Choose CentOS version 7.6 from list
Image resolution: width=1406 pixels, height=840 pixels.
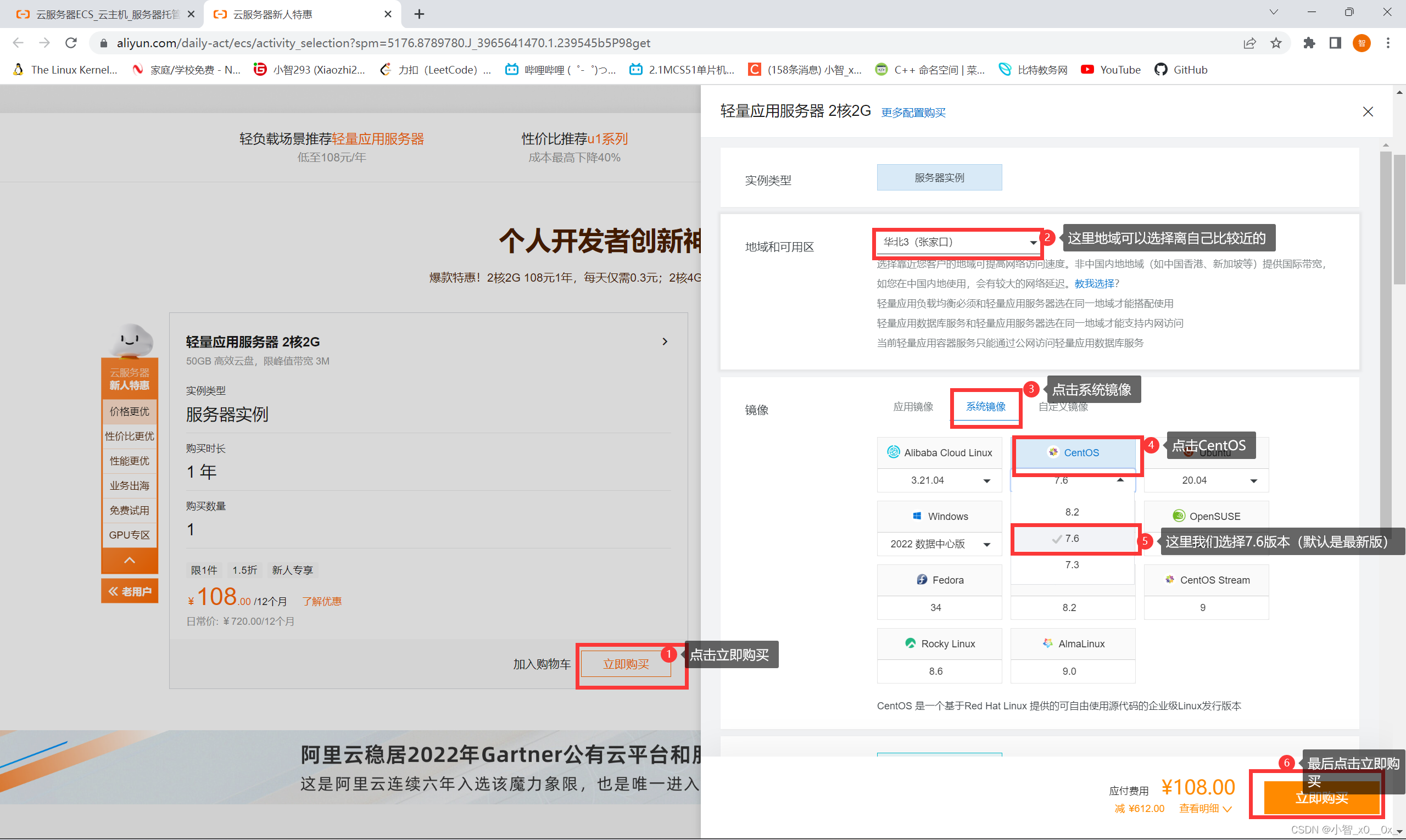coord(1073,538)
